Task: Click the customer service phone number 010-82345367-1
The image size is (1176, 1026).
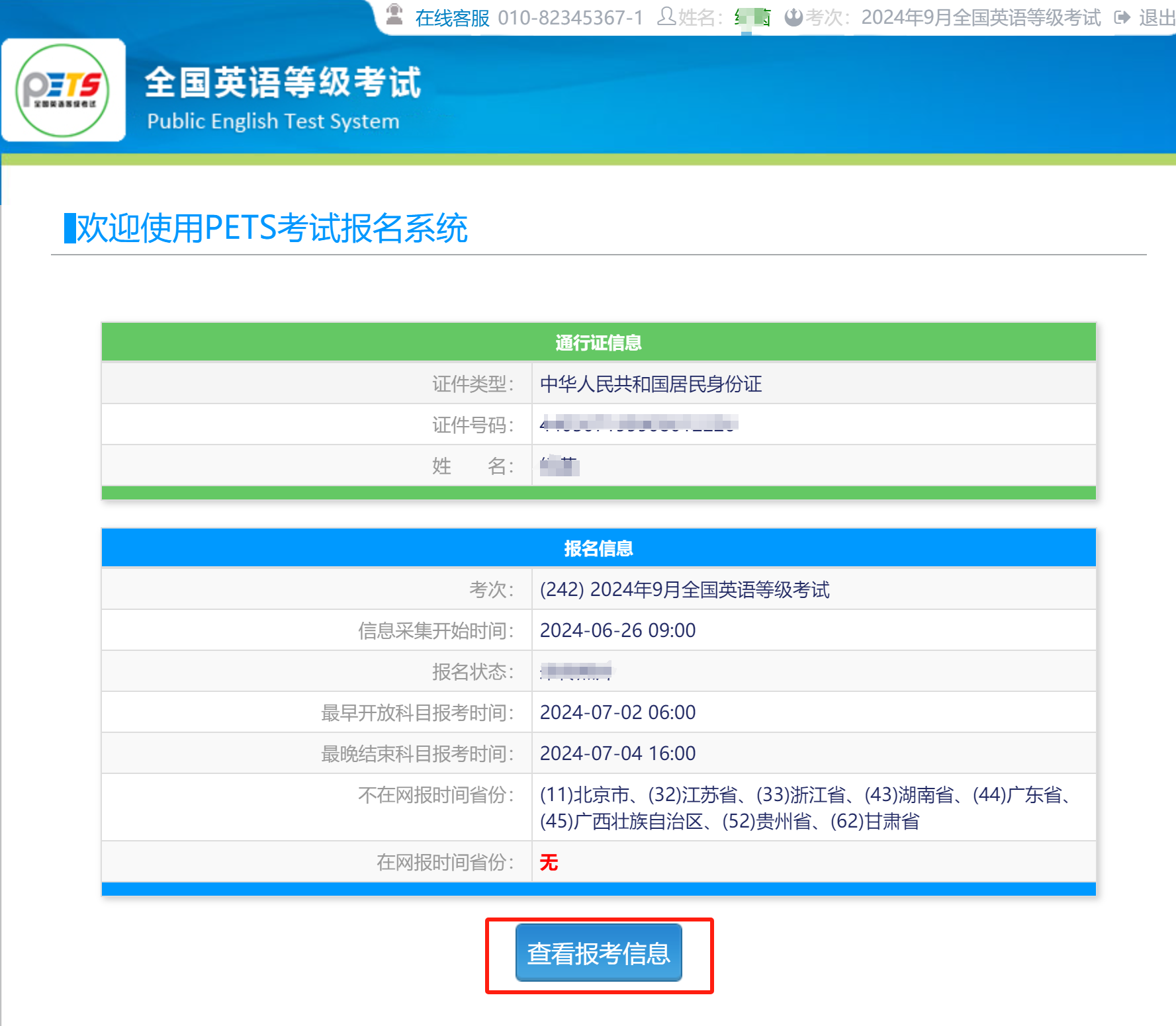Action: pyautogui.click(x=570, y=18)
